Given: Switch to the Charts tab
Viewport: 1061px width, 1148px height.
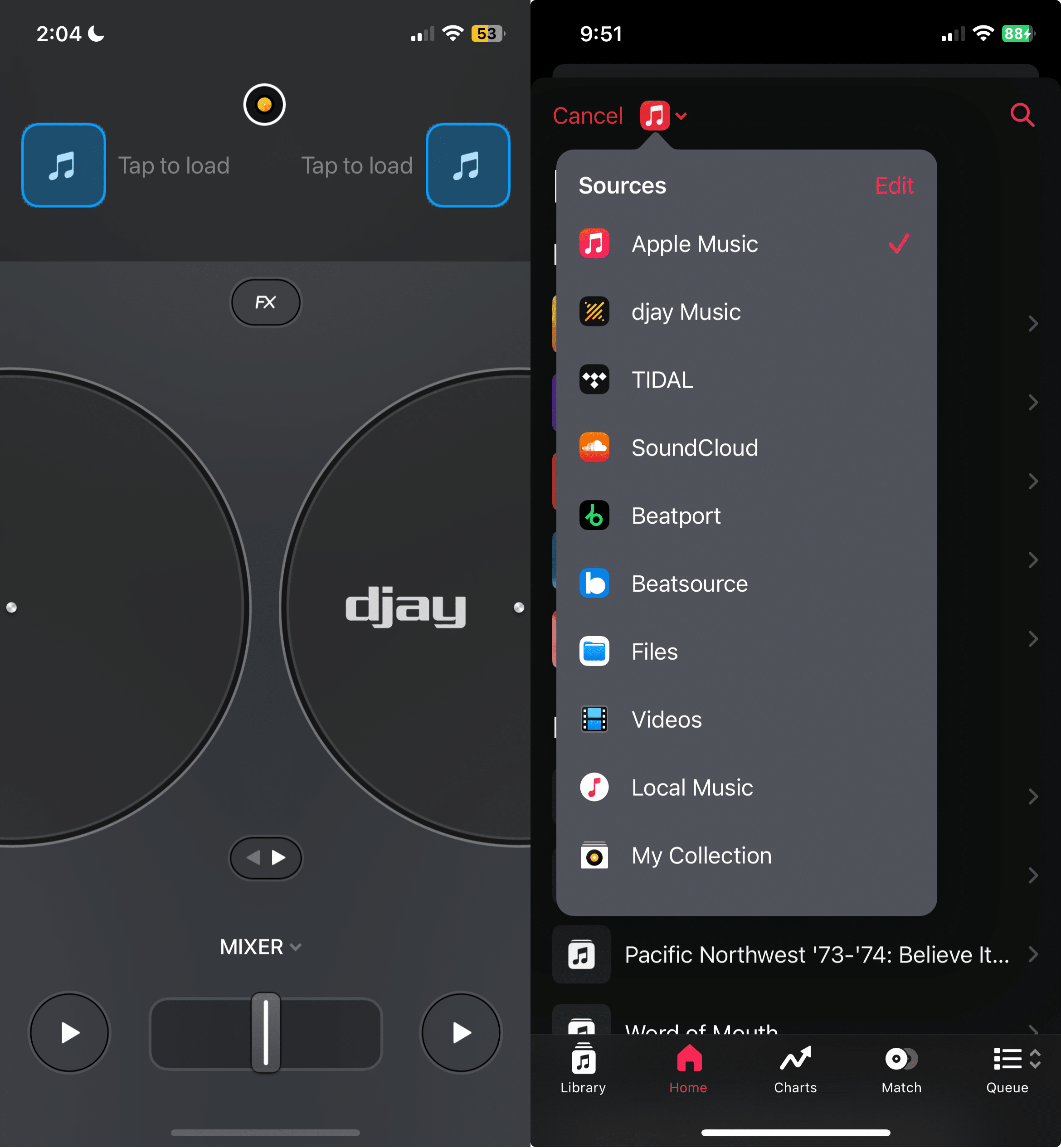Looking at the screenshot, I should (x=794, y=1069).
